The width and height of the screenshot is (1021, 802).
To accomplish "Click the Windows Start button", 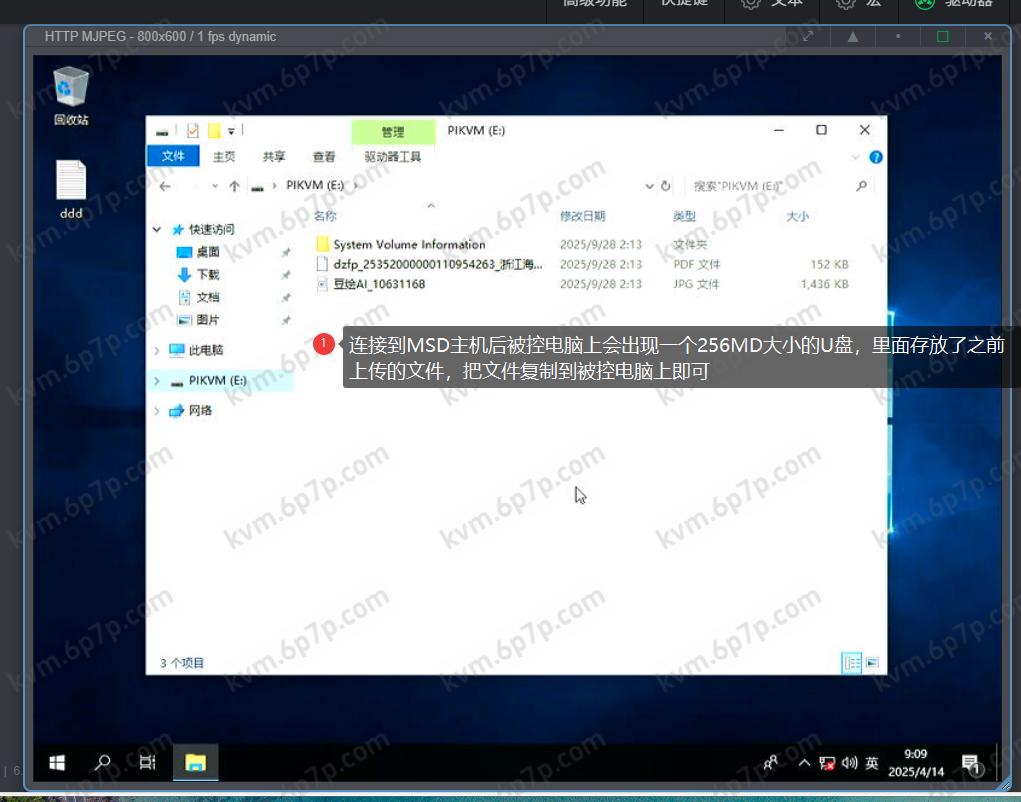I will [57, 763].
